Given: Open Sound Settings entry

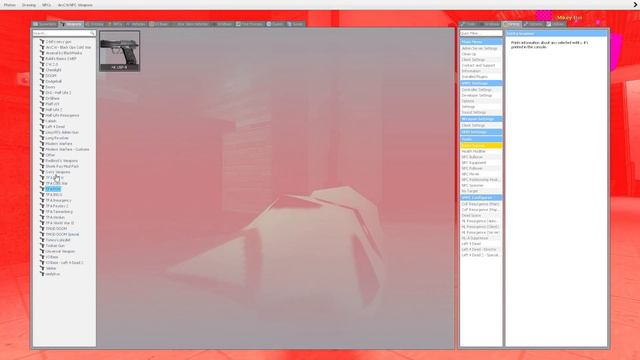Looking at the screenshot, I should [x=481, y=112].
